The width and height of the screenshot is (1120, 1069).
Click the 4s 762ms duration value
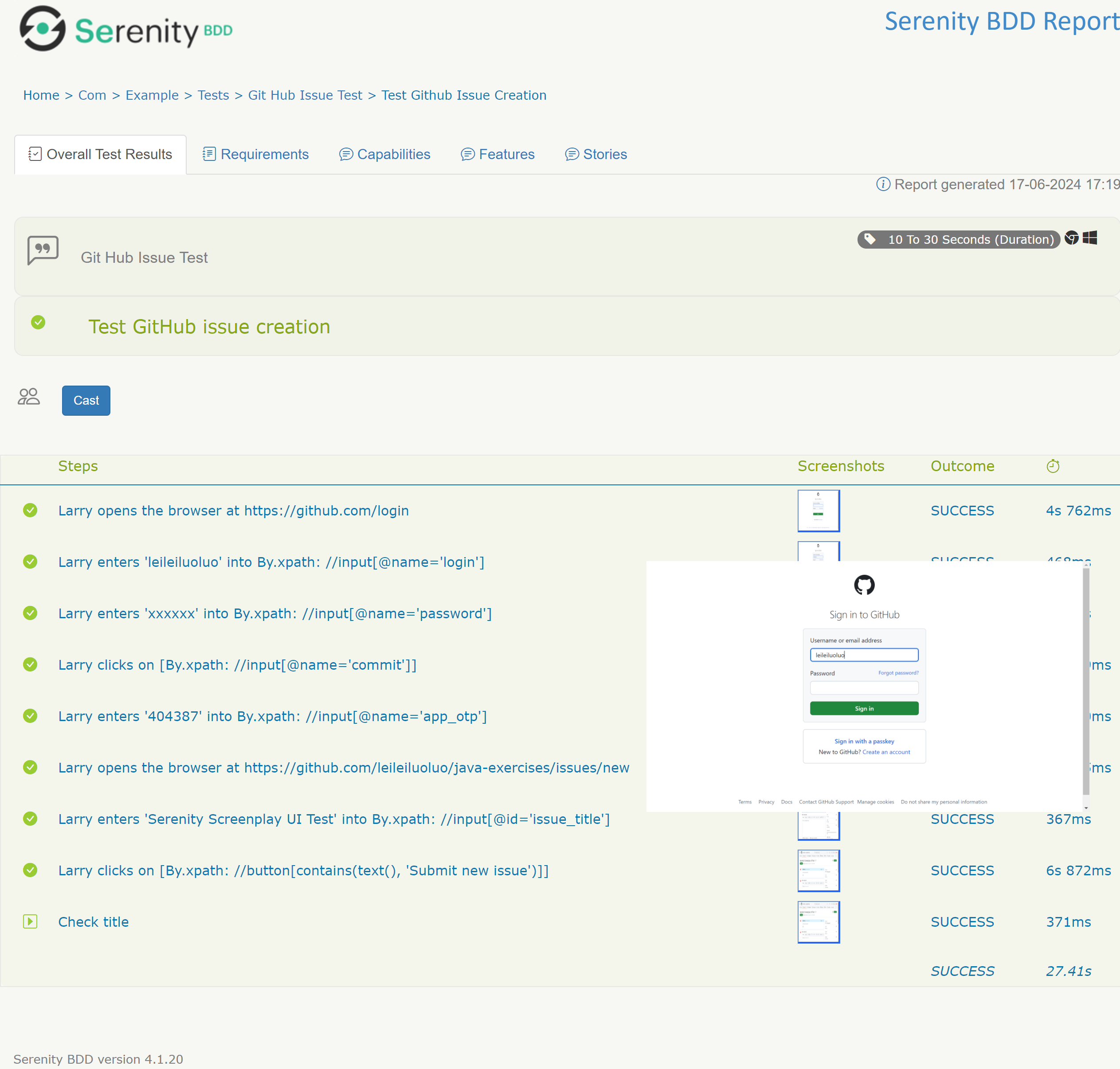(1078, 511)
